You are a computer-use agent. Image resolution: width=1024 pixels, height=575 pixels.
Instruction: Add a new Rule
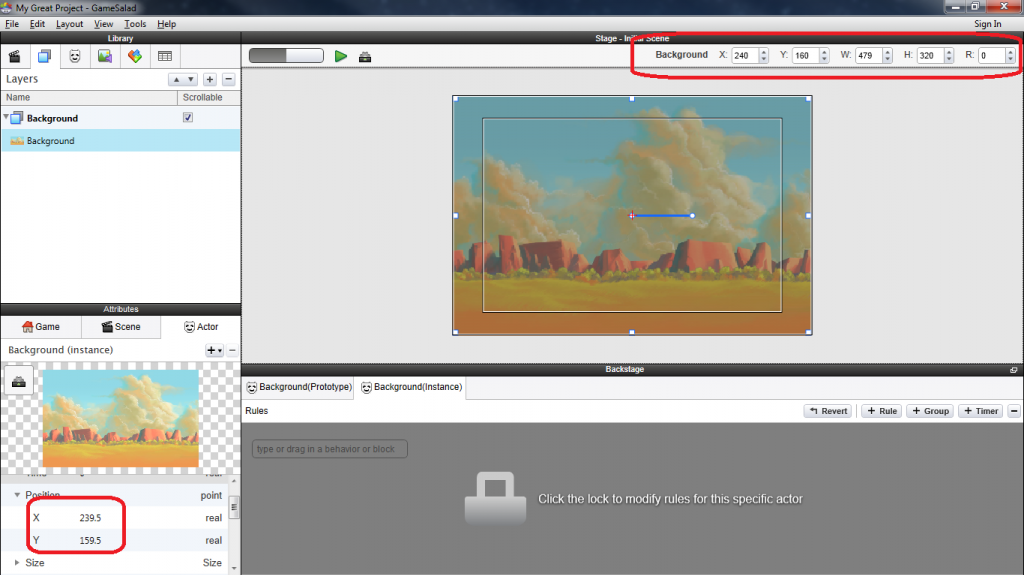(x=882, y=411)
